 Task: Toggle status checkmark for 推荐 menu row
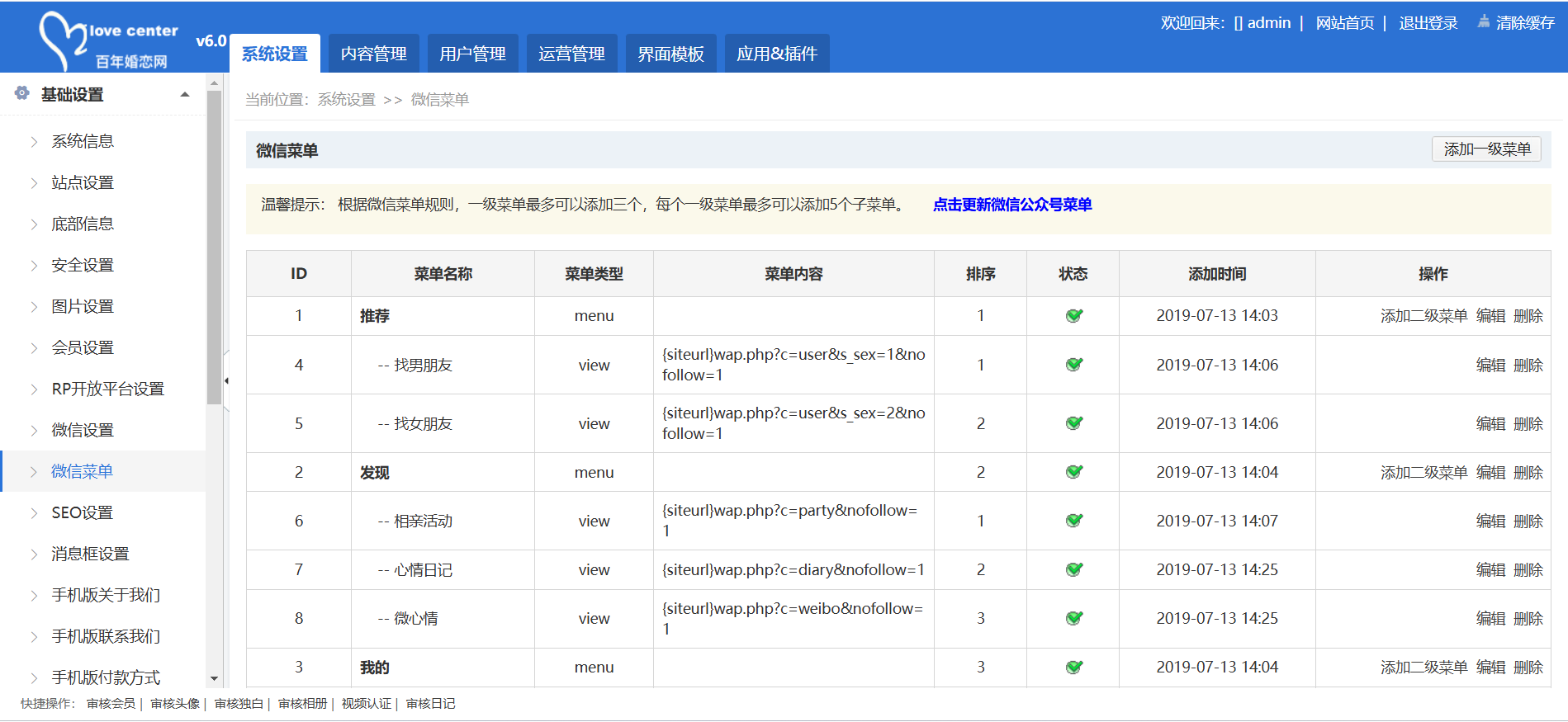[x=1073, y=316]
